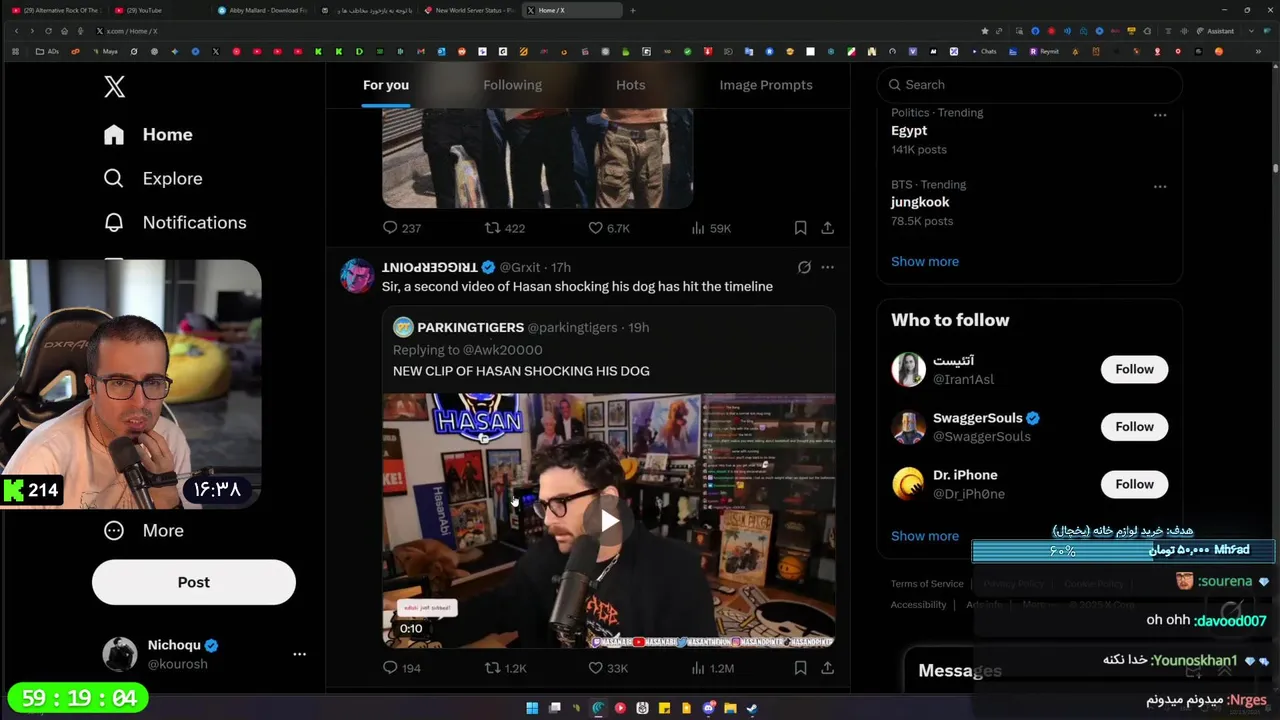Image resolution: width=1280 pixels, height=720 pixels.
Task: Click Grok icon on TRIGGERPOINT post
Action: (804, 267)
